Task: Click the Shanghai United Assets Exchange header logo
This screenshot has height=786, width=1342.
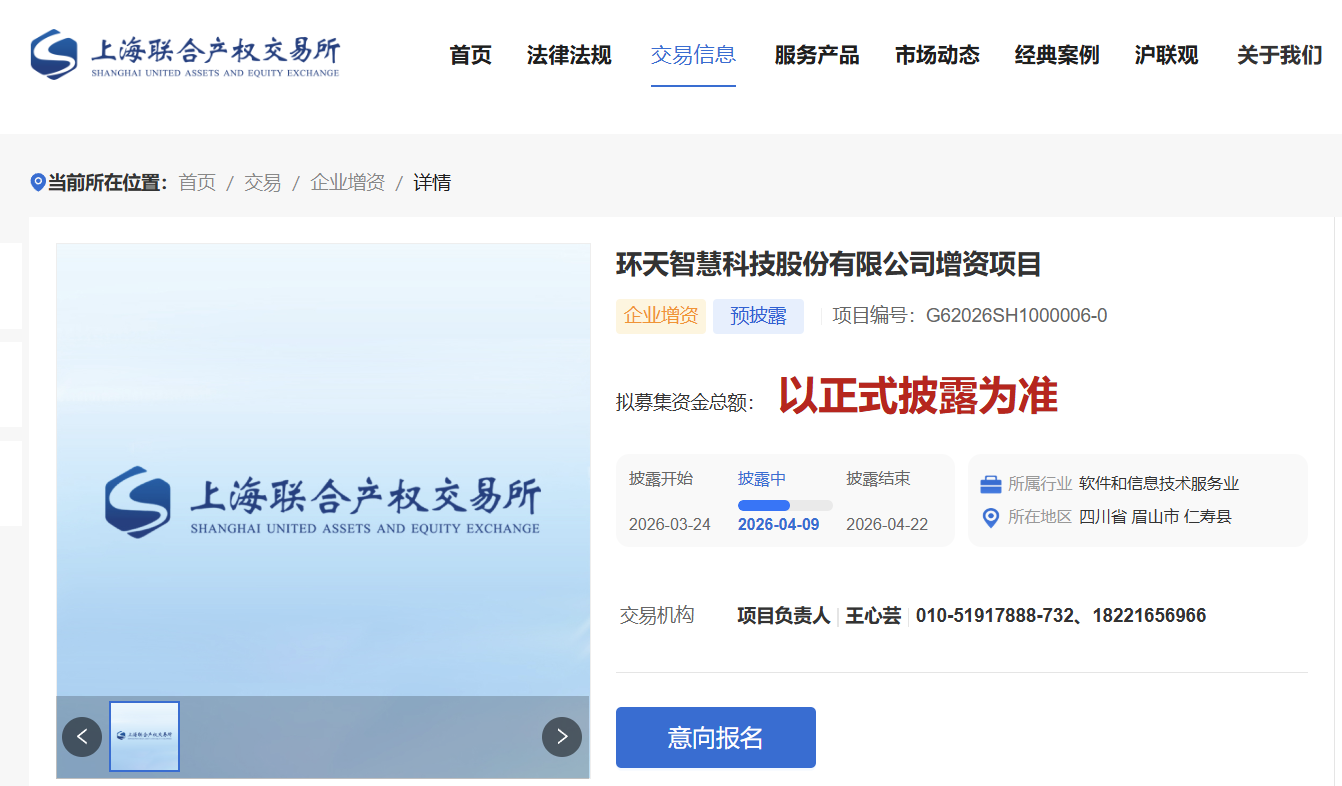Action: point(185,54)
